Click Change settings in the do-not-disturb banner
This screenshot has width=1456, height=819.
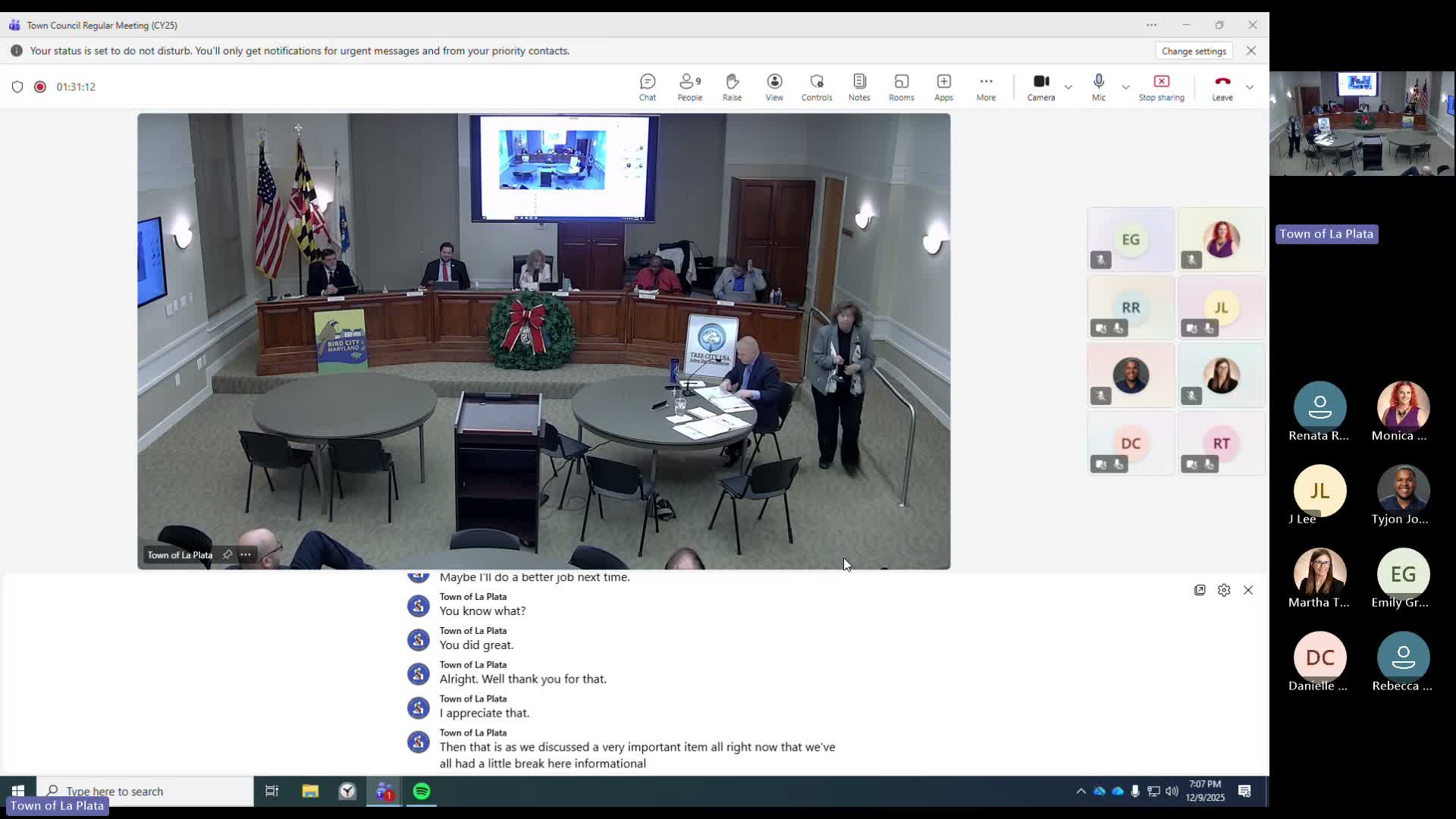(x=1193, y=51)
